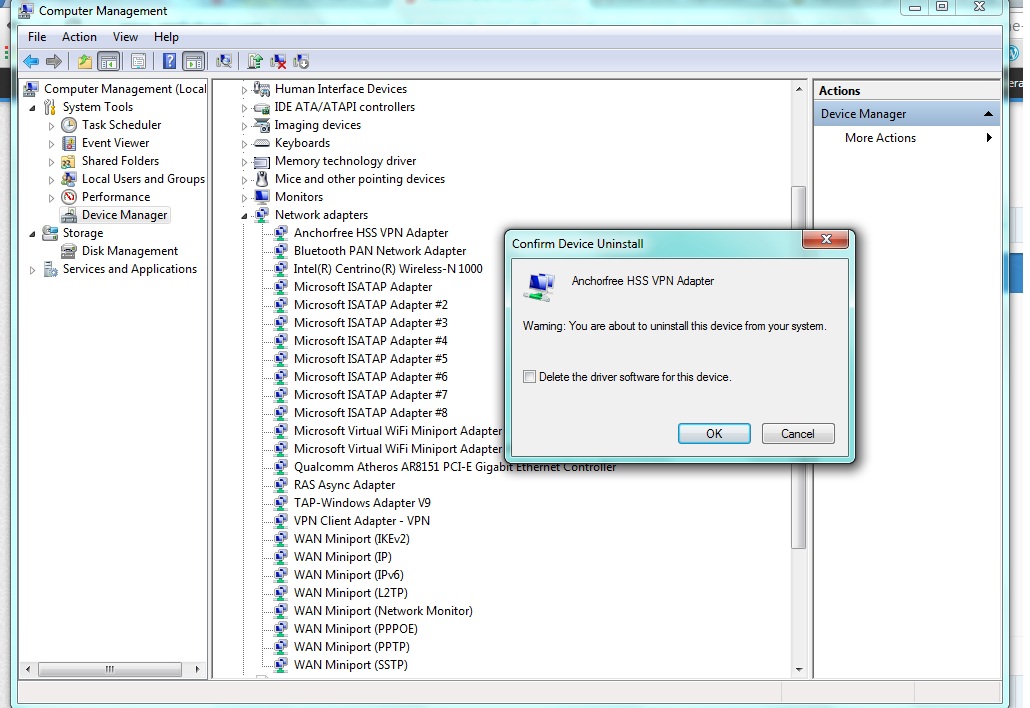Collapse the Storage node
The image size is (1030, 708).
tap(32, 234)
